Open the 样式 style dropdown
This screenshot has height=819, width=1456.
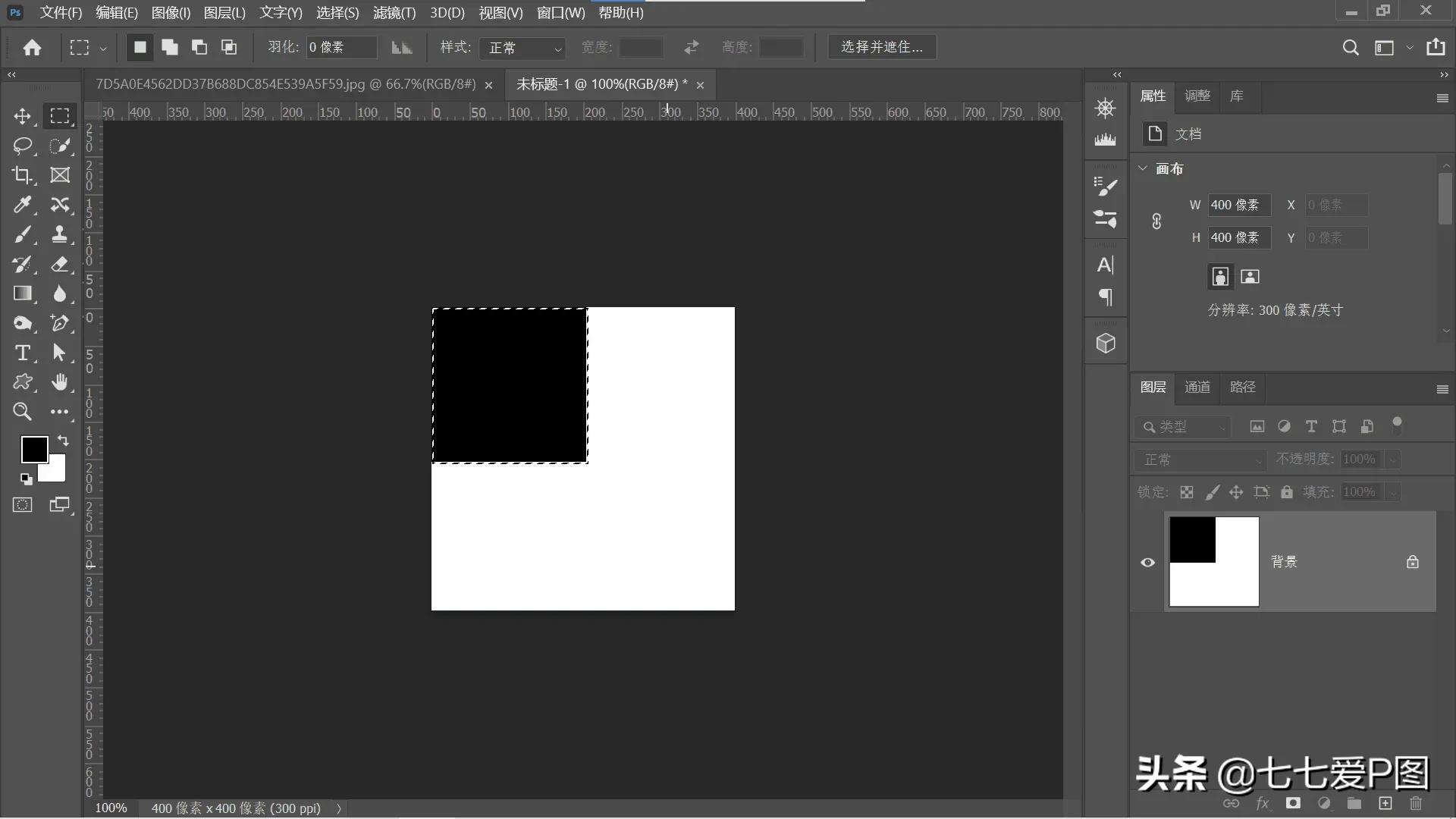(522, 48)
